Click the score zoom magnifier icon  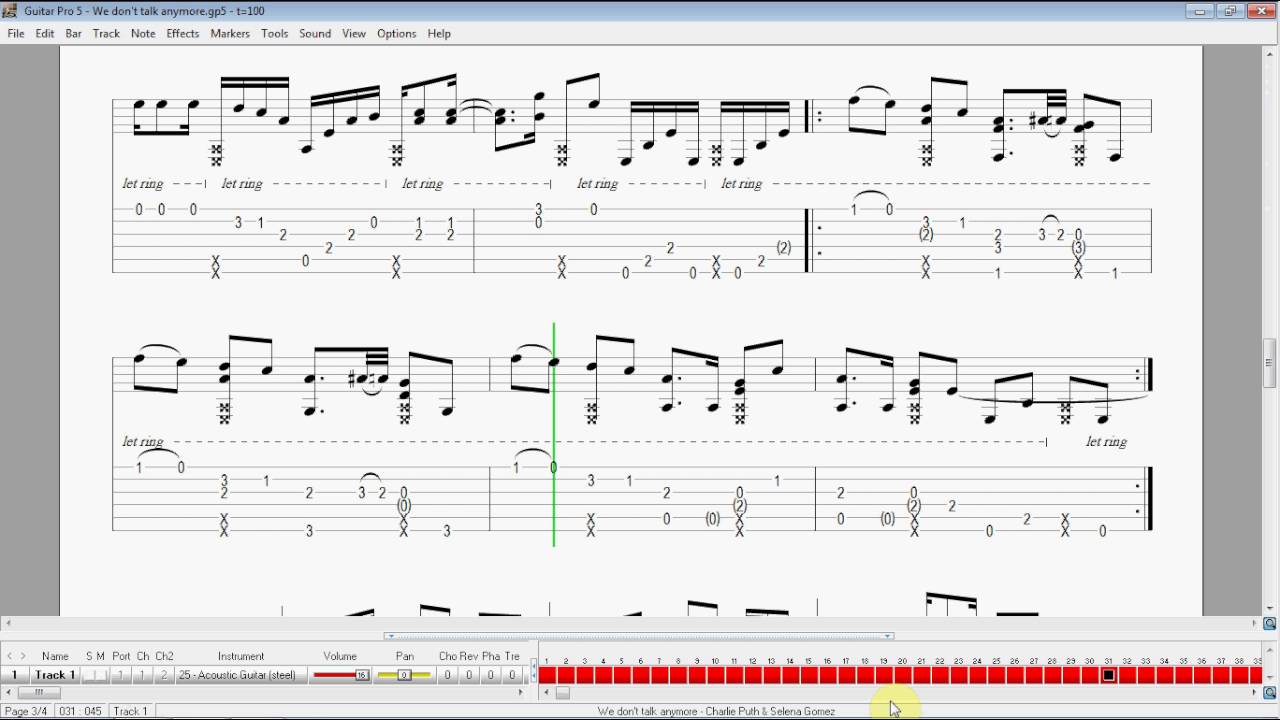click(1270, 624)
